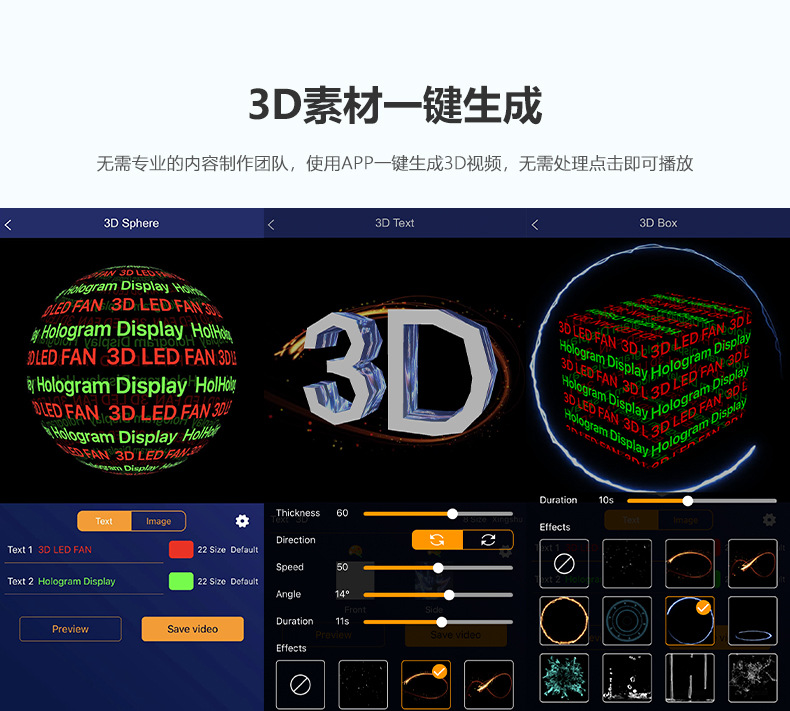The image size is (790, 711).
Task: Select the orange swirl ring effect in 3D Box
Action: click(690, 563)
